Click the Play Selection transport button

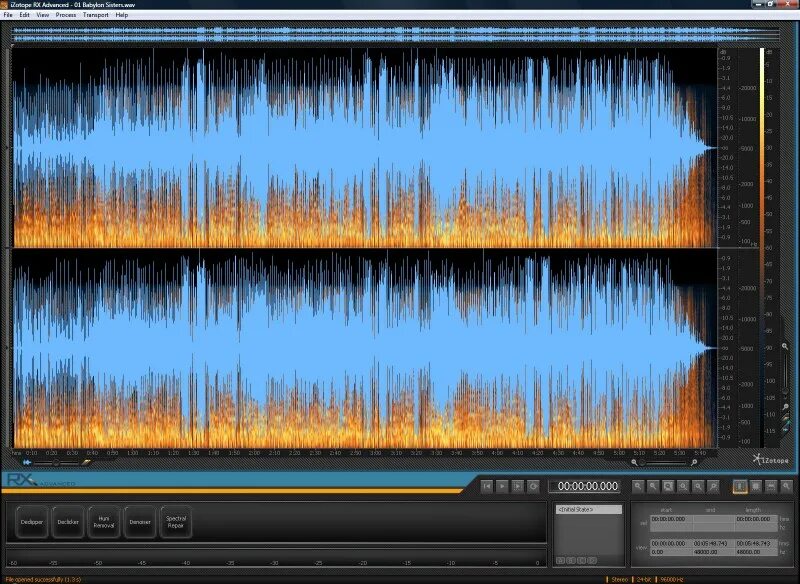pos(517,486)
